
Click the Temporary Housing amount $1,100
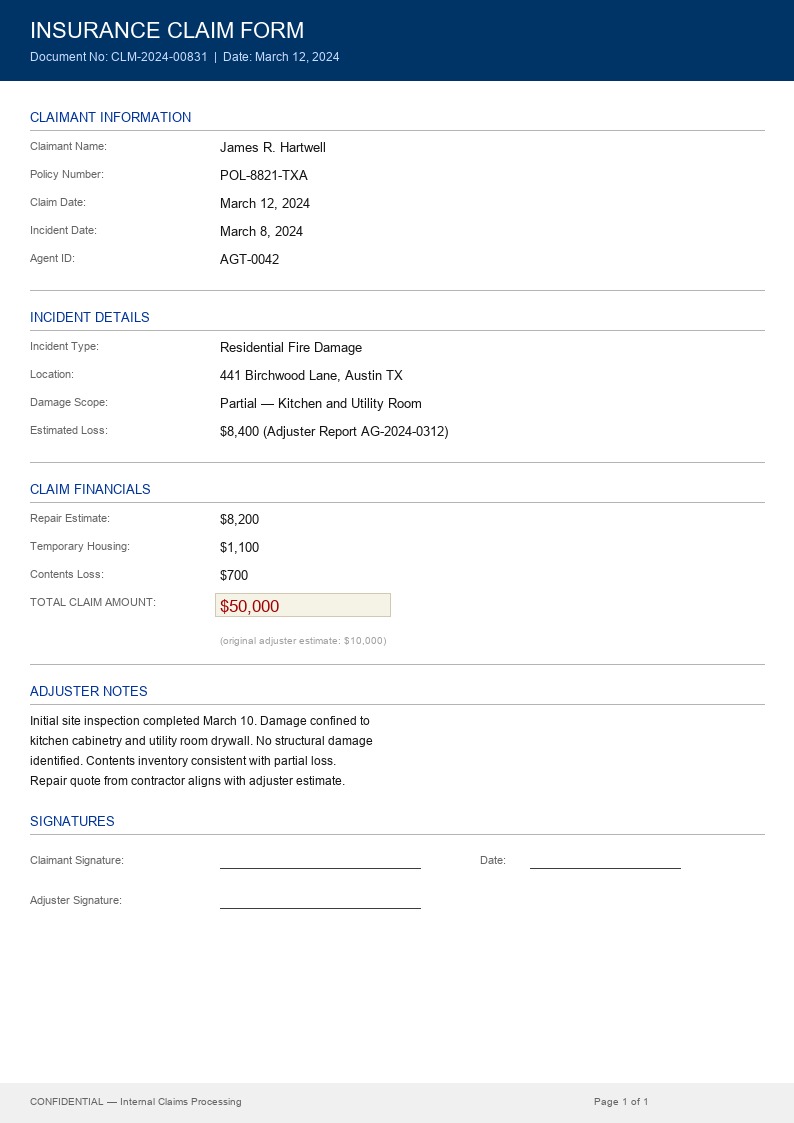coord(239,548)
